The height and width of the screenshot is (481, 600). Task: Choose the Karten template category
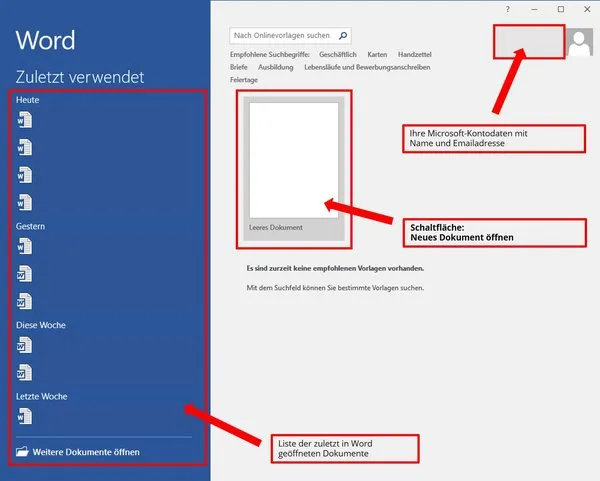pyautogui.click(x=377, y=54)
